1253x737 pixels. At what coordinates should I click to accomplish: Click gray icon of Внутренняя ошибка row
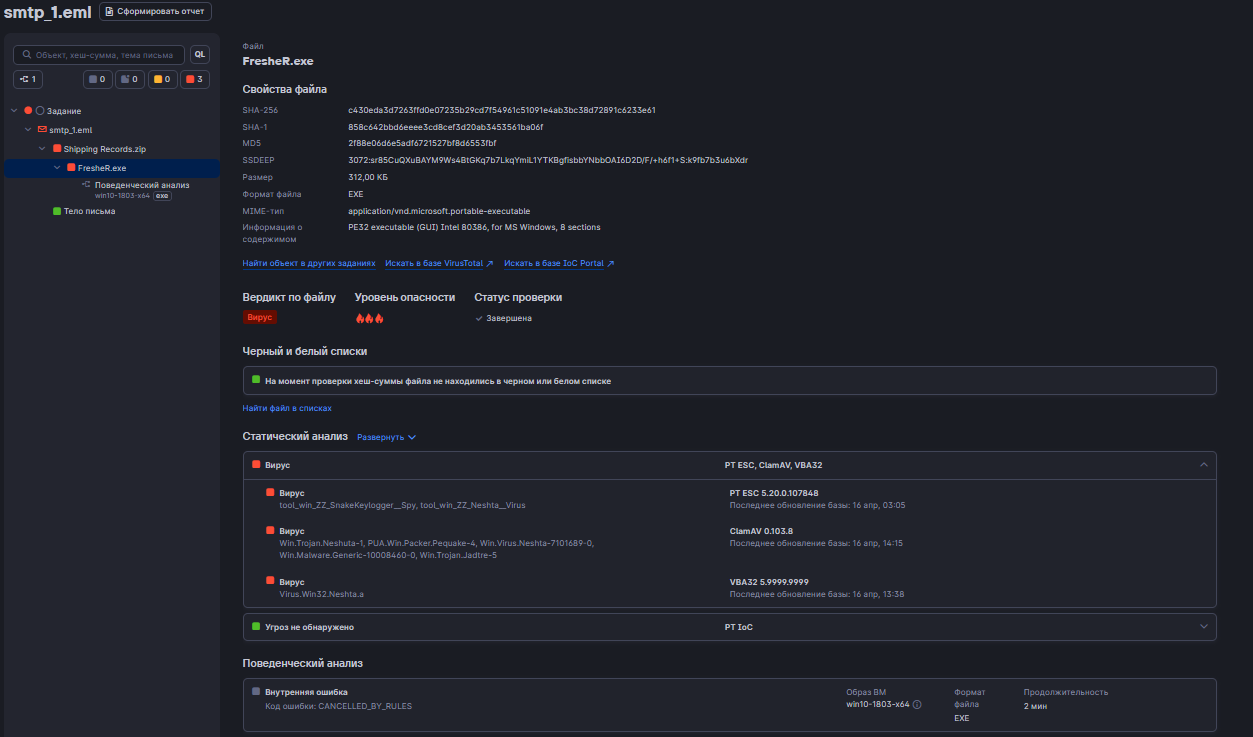coord(256,691)
